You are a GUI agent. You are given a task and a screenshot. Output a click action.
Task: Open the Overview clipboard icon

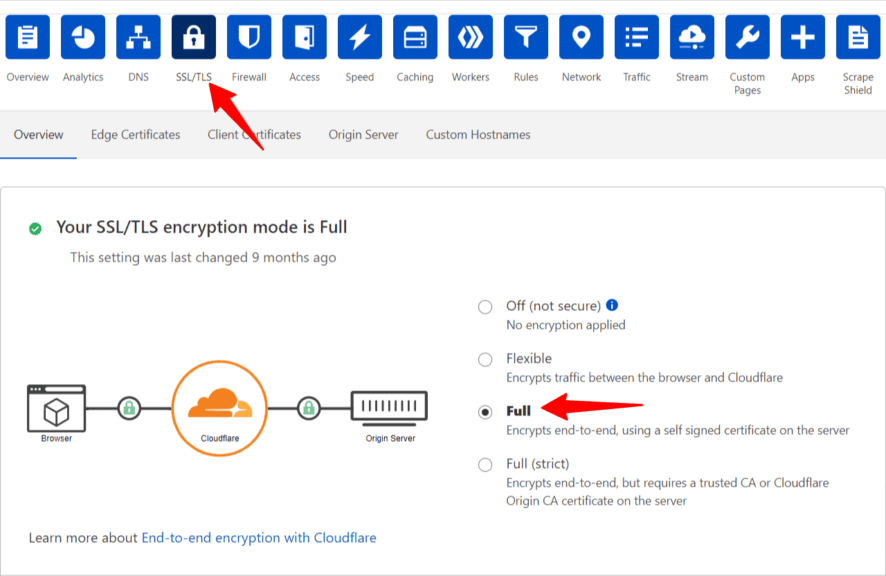pyautogui.click(x=28, y=37)
